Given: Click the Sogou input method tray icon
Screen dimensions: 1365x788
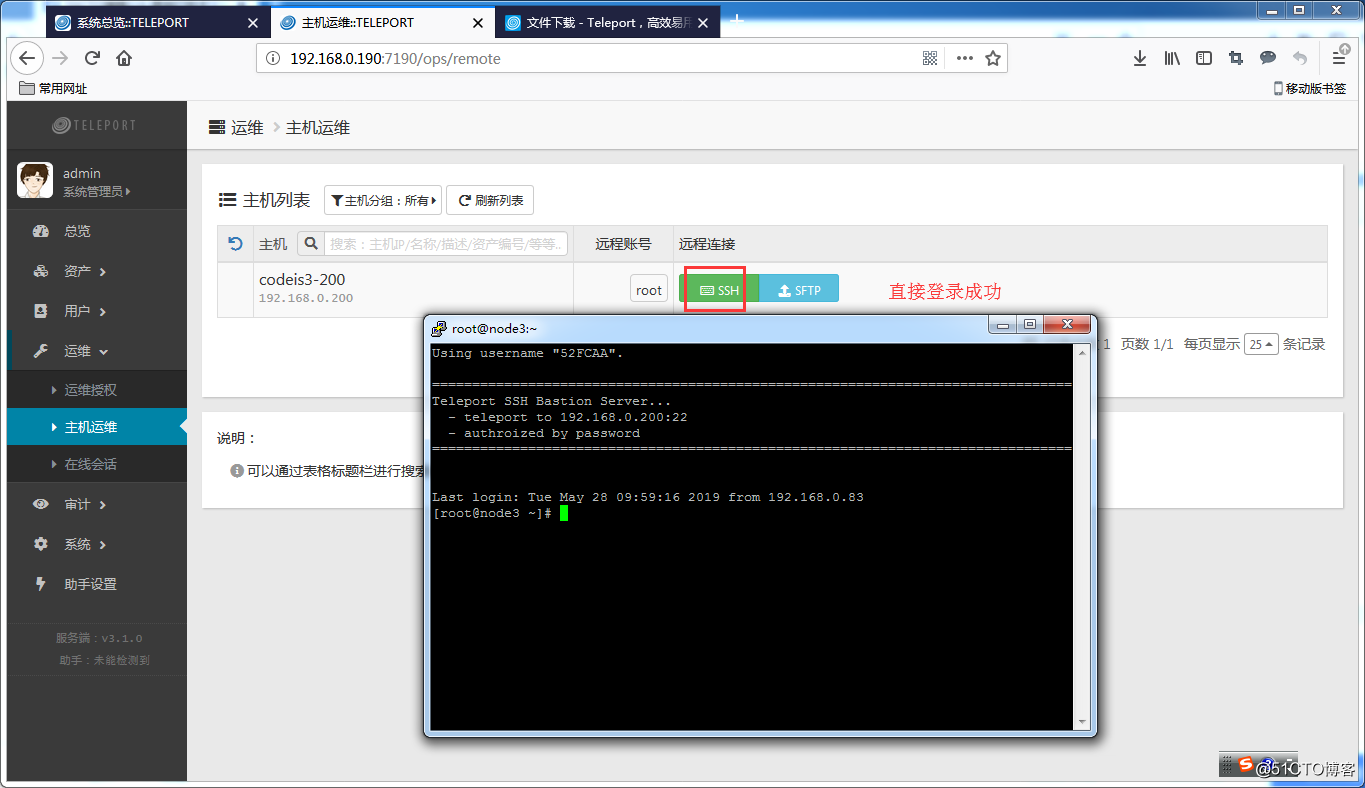Looking at the screenshot, I should pos(1245,765).
